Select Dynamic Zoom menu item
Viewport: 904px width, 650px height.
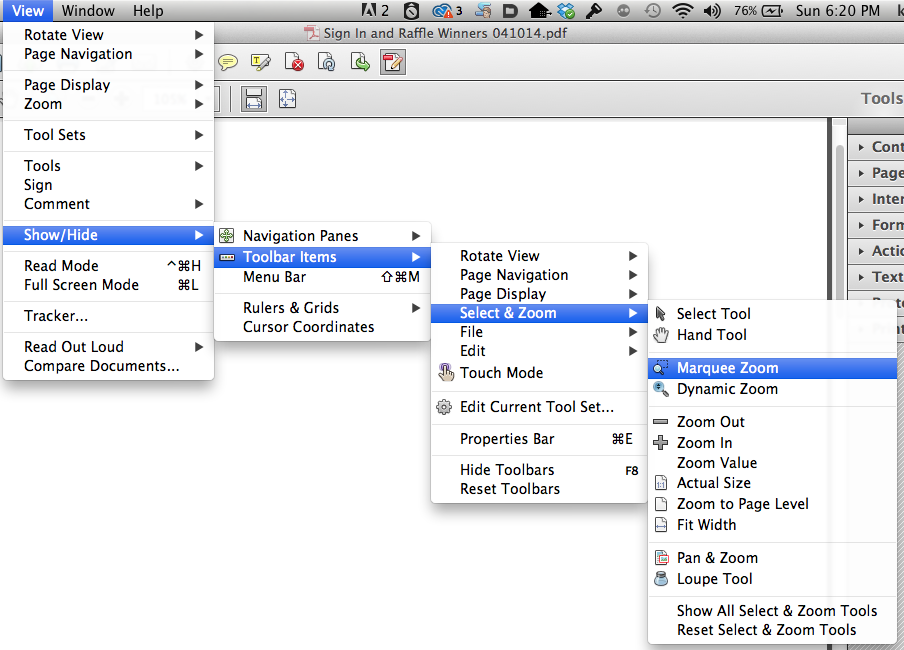[x=773, y=389]
